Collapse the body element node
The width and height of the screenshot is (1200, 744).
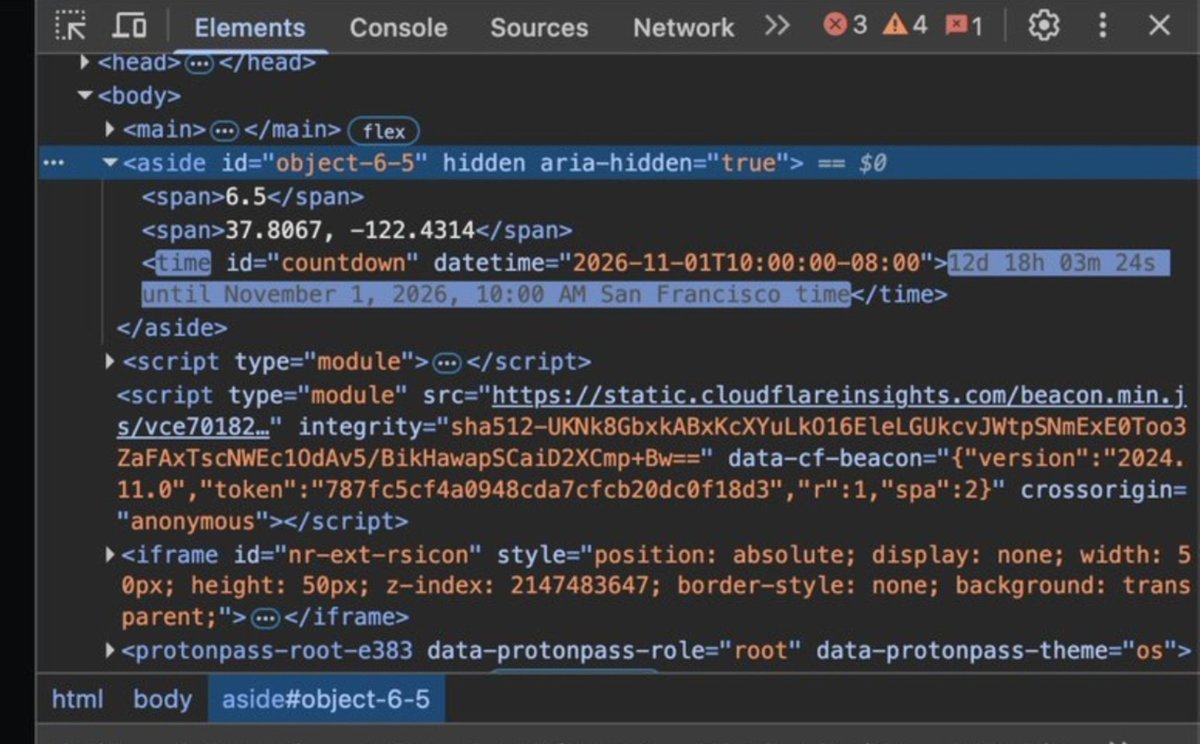(x=85, y=96)
